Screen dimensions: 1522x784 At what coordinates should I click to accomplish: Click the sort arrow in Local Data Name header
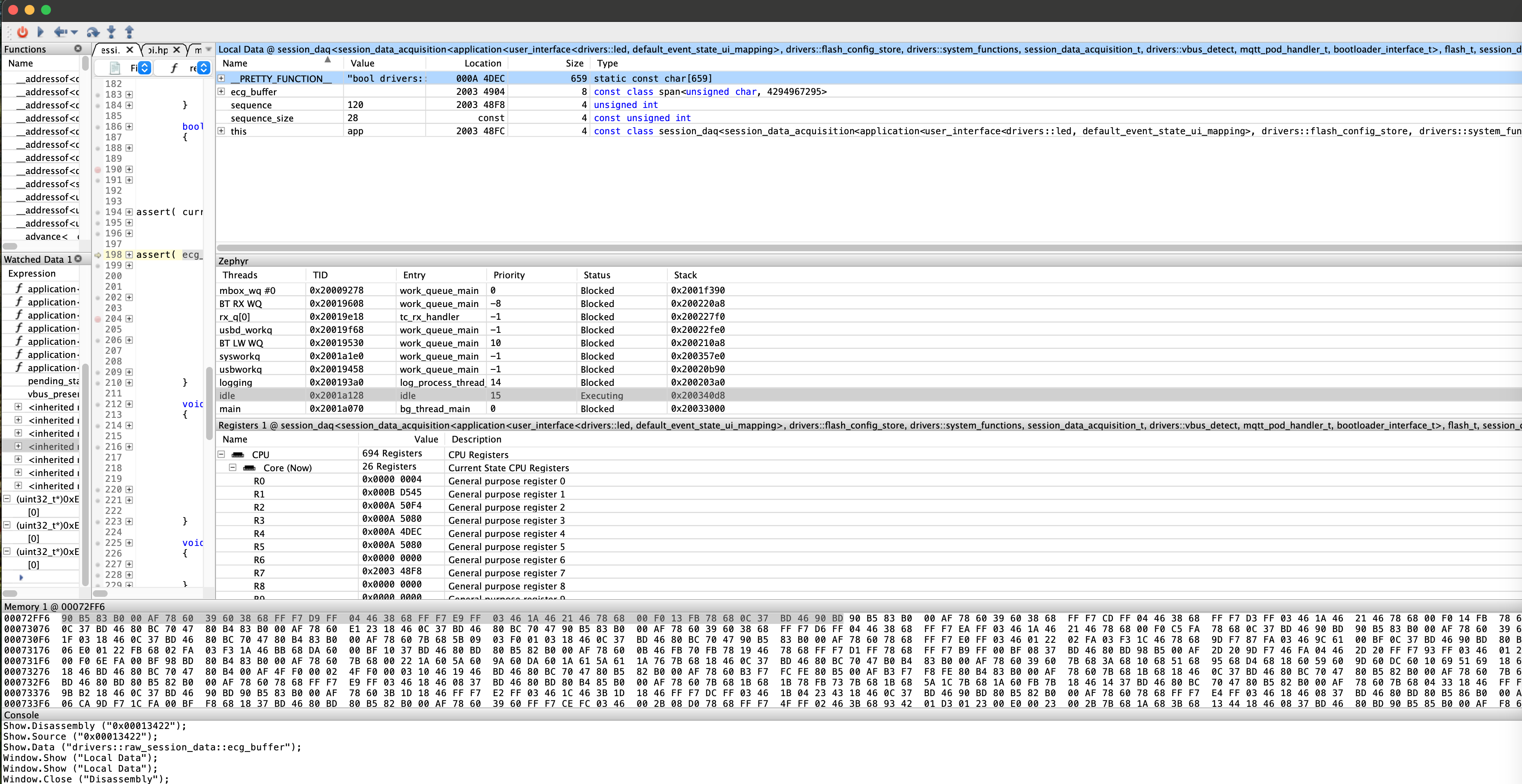pos(328,60)
